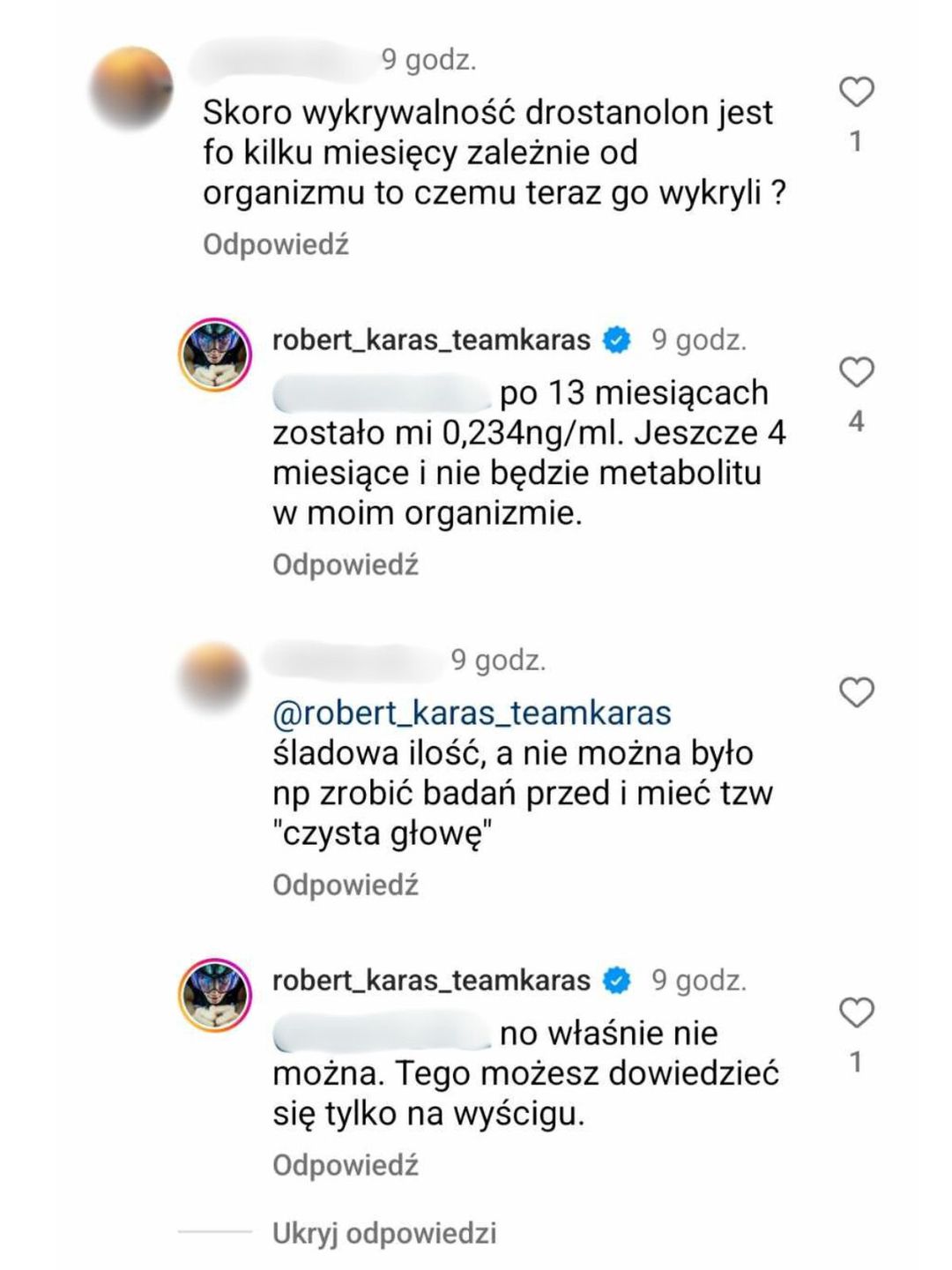
Task: Open blurred username mention before "po 13 miesiącach"
Action: [x=382, y=394]
